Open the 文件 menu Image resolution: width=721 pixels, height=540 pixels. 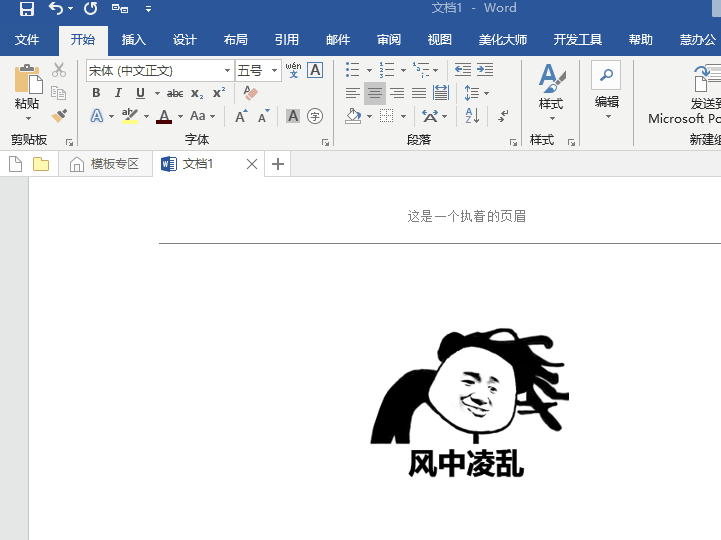coord(27,40)
